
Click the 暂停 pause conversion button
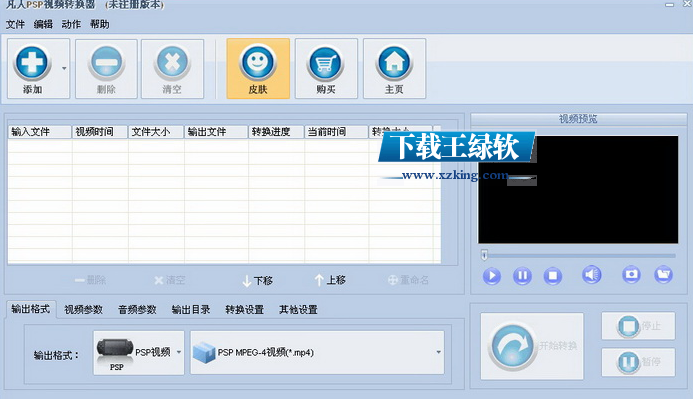(x=638, y=362)
